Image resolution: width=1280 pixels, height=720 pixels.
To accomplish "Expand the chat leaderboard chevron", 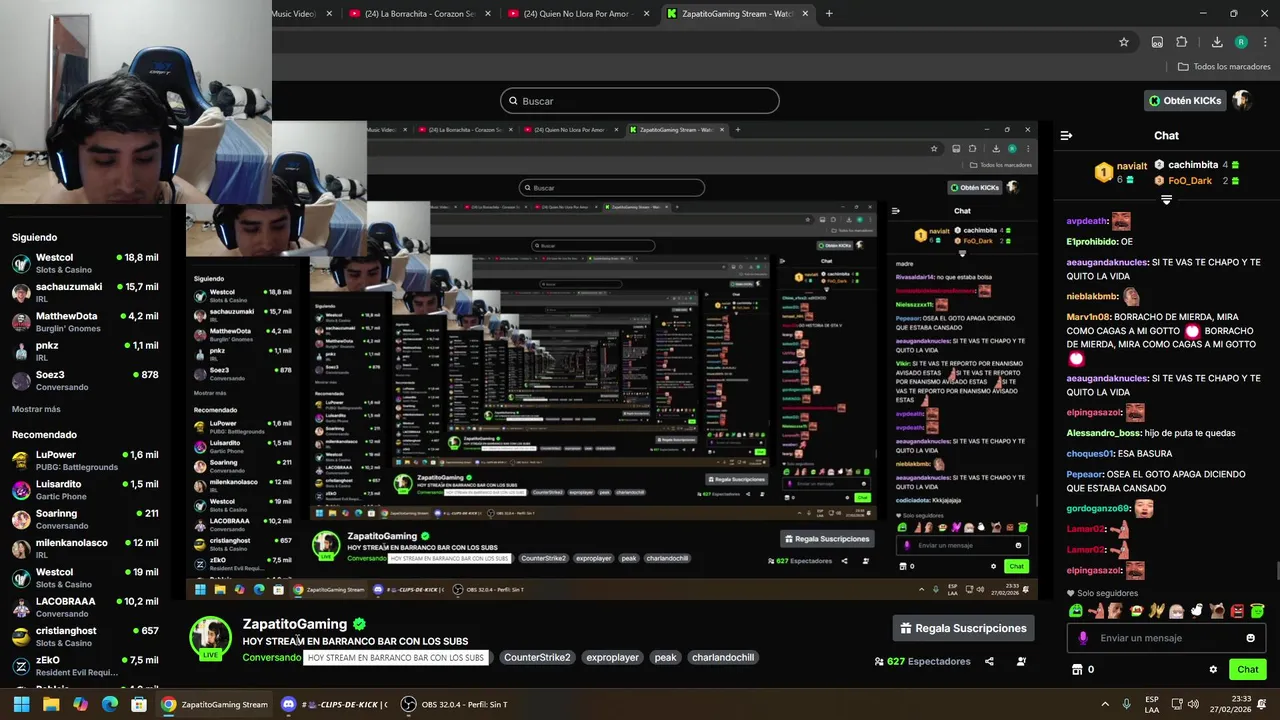I will [1166, 200].
